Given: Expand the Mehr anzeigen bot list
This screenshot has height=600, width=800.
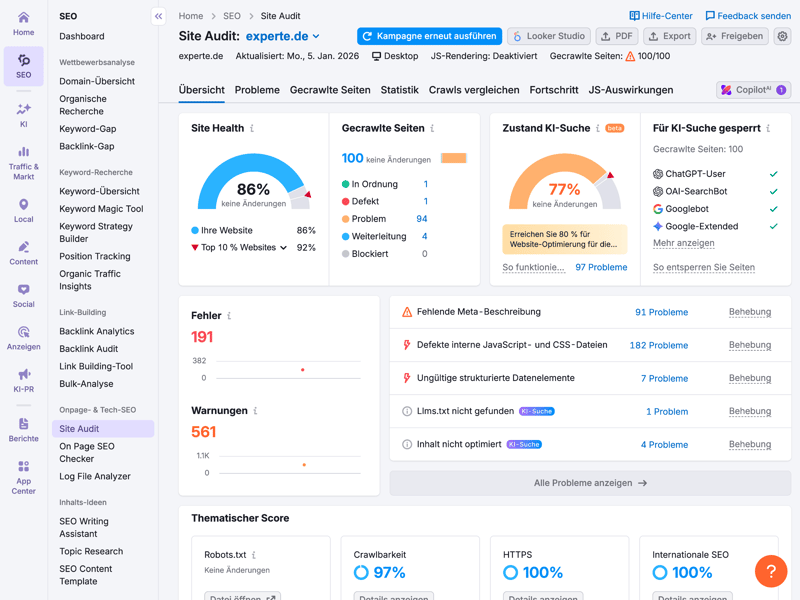Looking at the screenshot, I should 683,243.
